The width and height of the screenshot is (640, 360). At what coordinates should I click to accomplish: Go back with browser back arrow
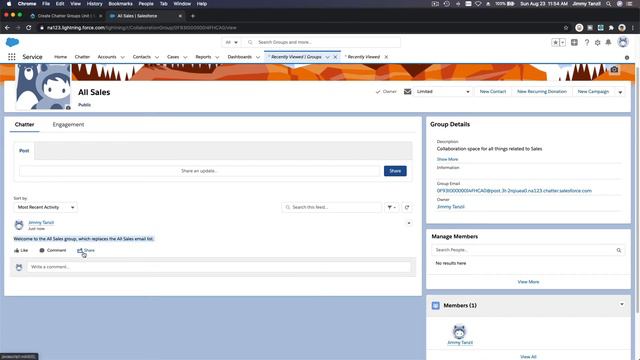7,28
